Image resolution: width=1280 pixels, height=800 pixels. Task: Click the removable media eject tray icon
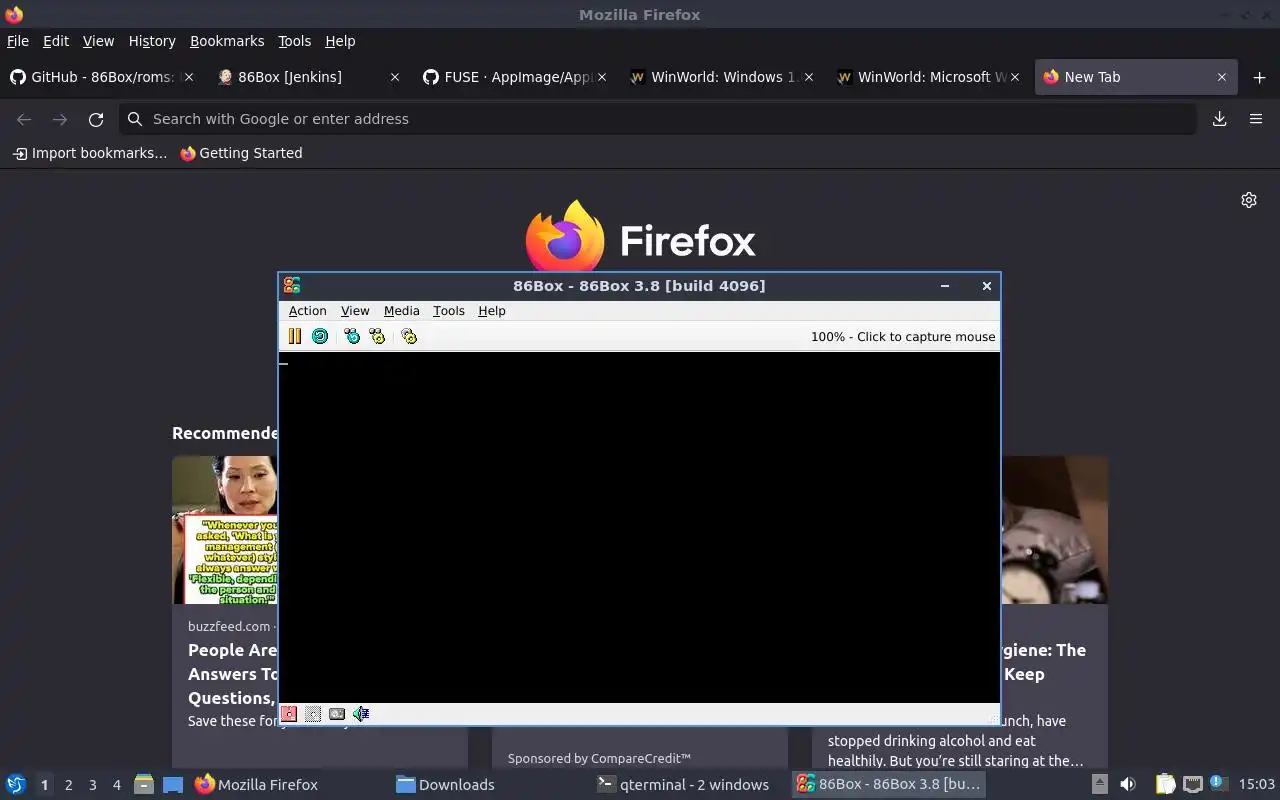(x=1099, y=784)
